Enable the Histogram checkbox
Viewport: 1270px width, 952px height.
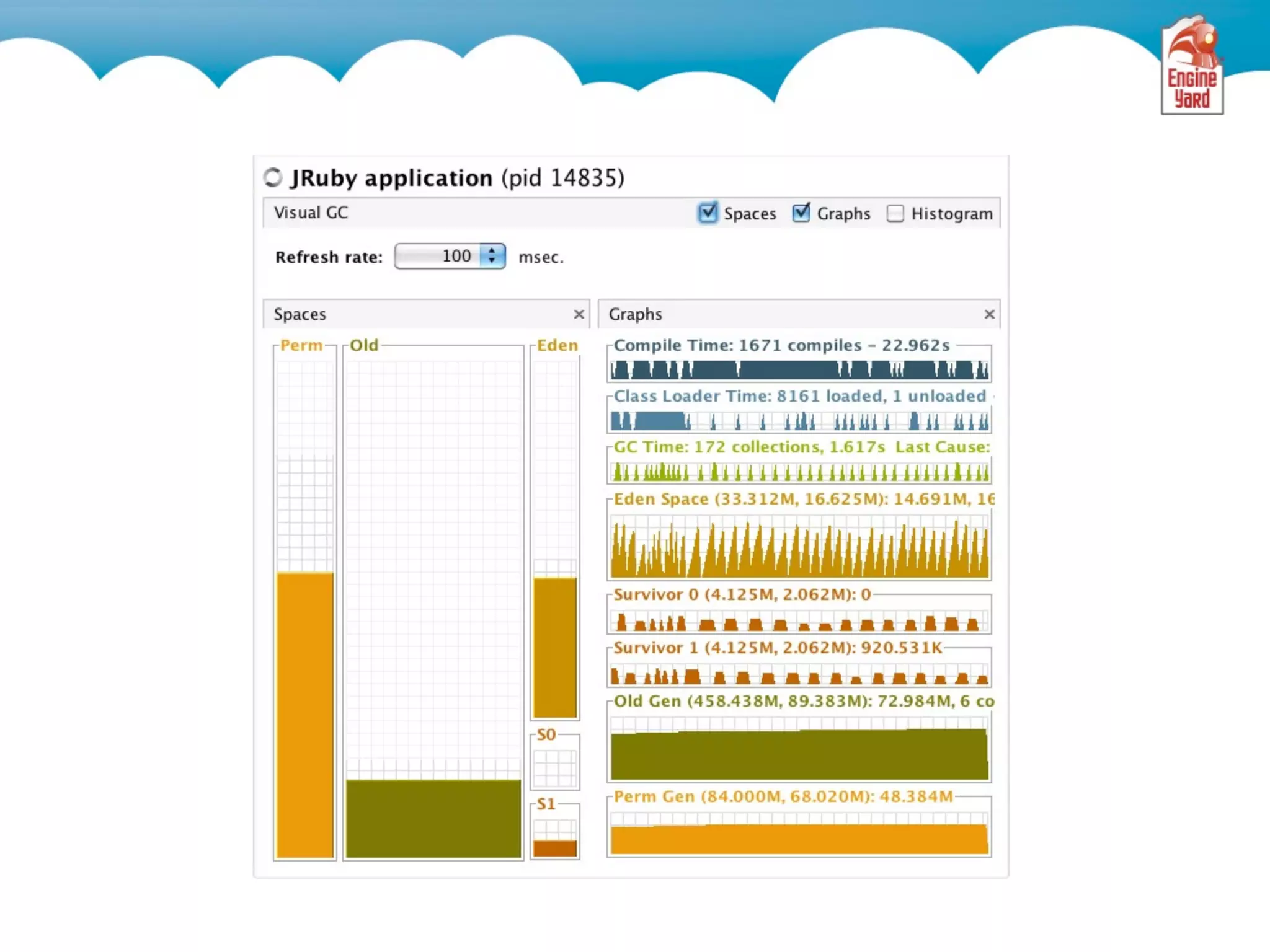tap(895, 213)
